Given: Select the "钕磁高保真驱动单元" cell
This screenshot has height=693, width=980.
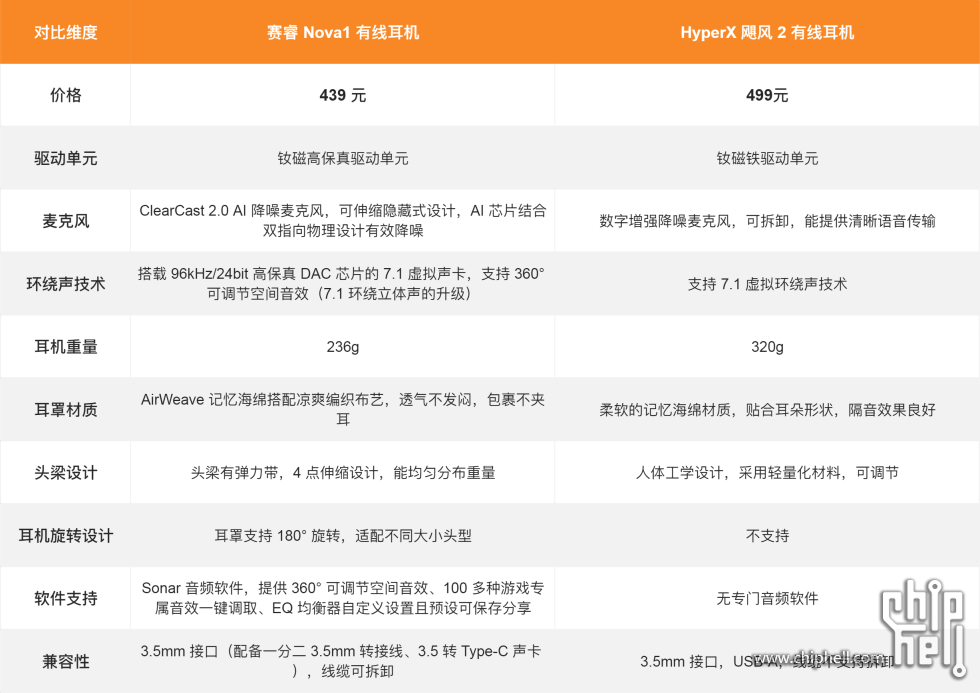Looking at the screenshot, I should click(342, 158).
